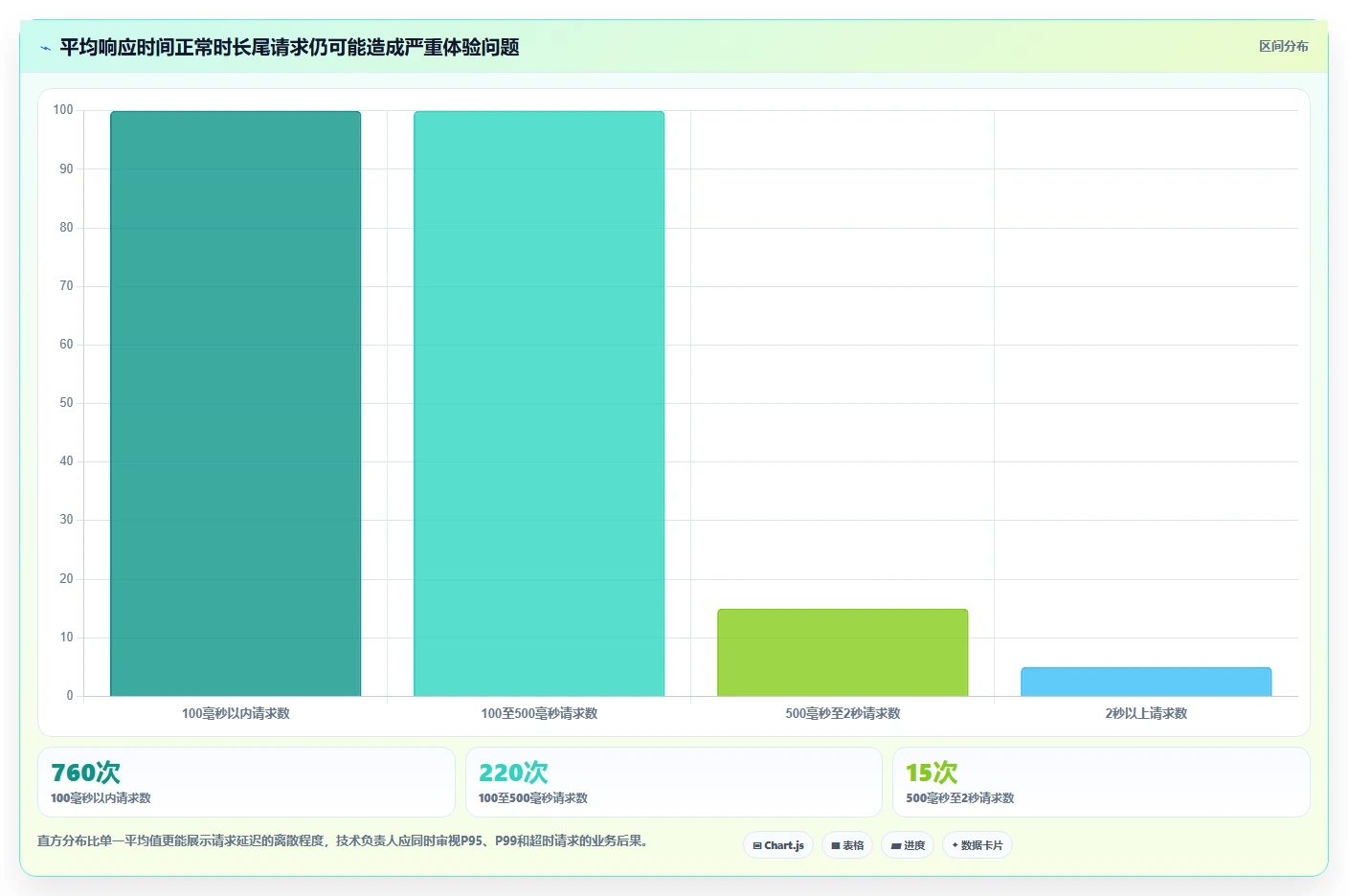Click the 760次 stat card
The image size is (1348, 896).
tap(246, 782)
